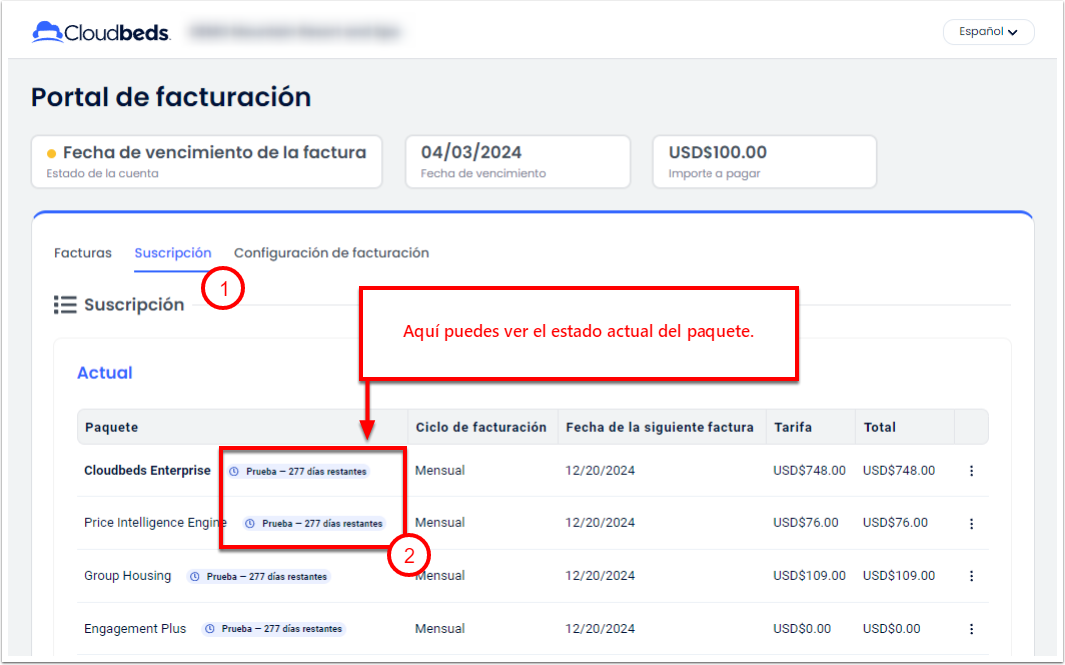Click trial badge on Group Housing
The image size is (1065, 665).
click(x=258, y=576)
